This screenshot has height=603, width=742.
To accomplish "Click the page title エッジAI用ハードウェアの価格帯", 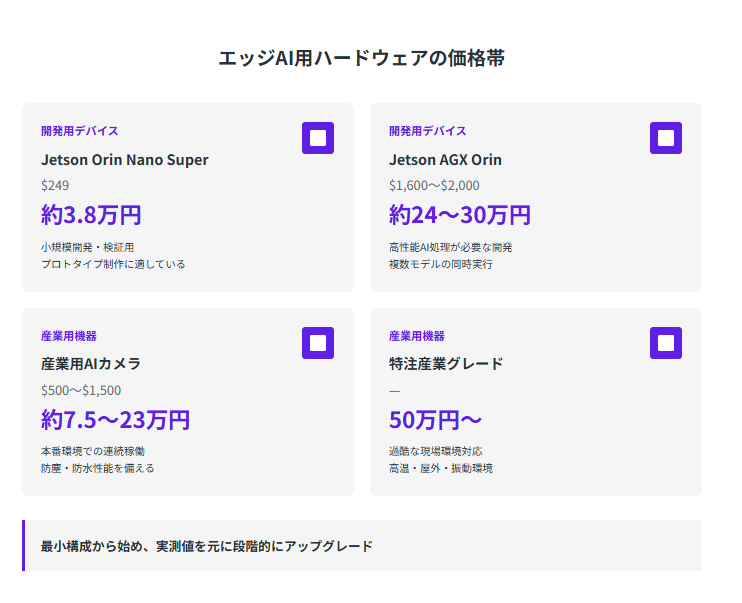I will coord(362,58).
